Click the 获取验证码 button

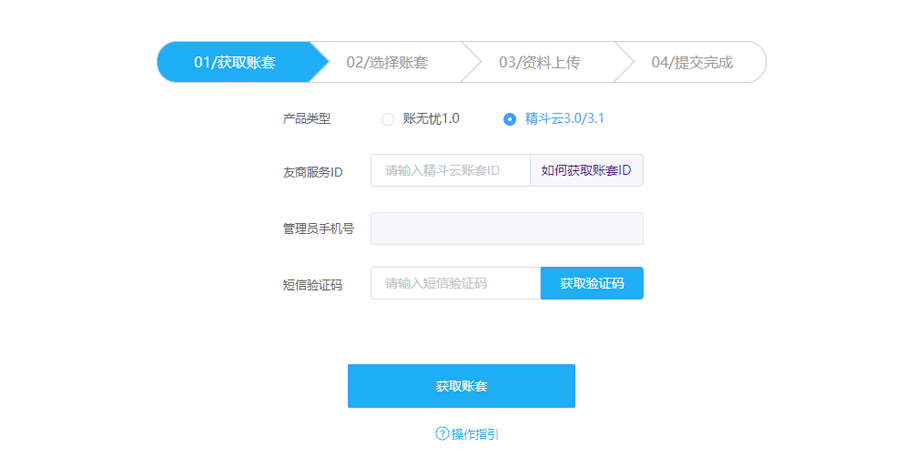click(592, 283)
